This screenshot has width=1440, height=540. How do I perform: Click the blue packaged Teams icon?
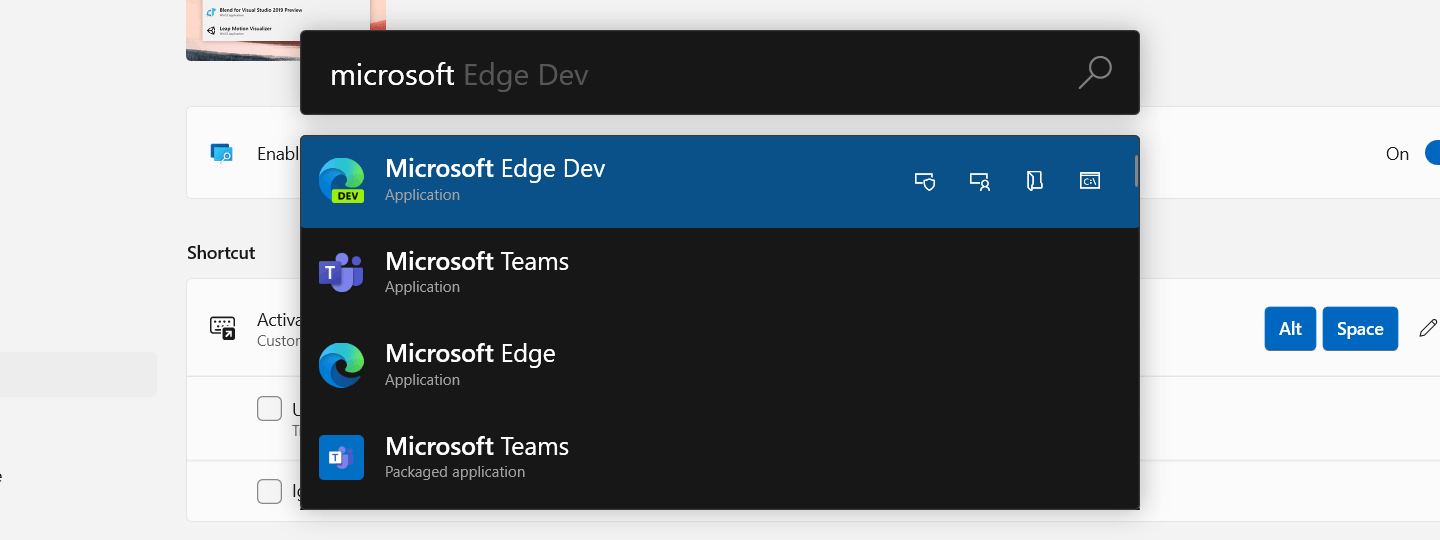point(341,457)
